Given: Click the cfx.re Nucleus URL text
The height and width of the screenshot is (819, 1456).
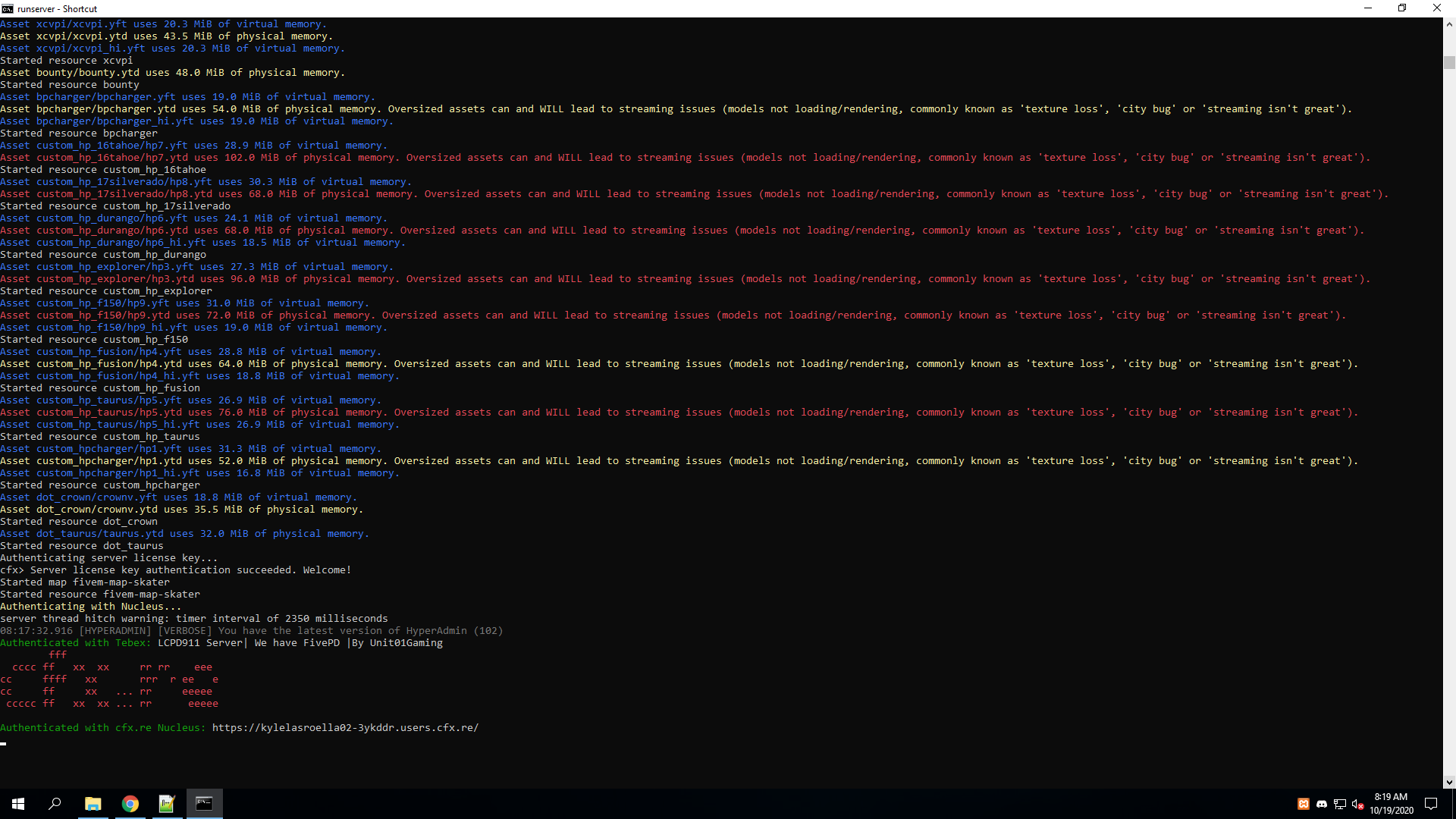Looking at the screenshot, I should pyautogui.click(x=345, y=727).
